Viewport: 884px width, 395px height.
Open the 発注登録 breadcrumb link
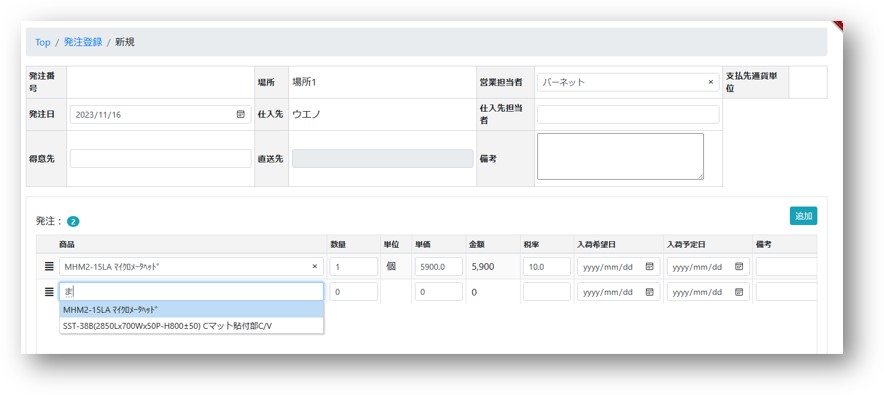83,42
